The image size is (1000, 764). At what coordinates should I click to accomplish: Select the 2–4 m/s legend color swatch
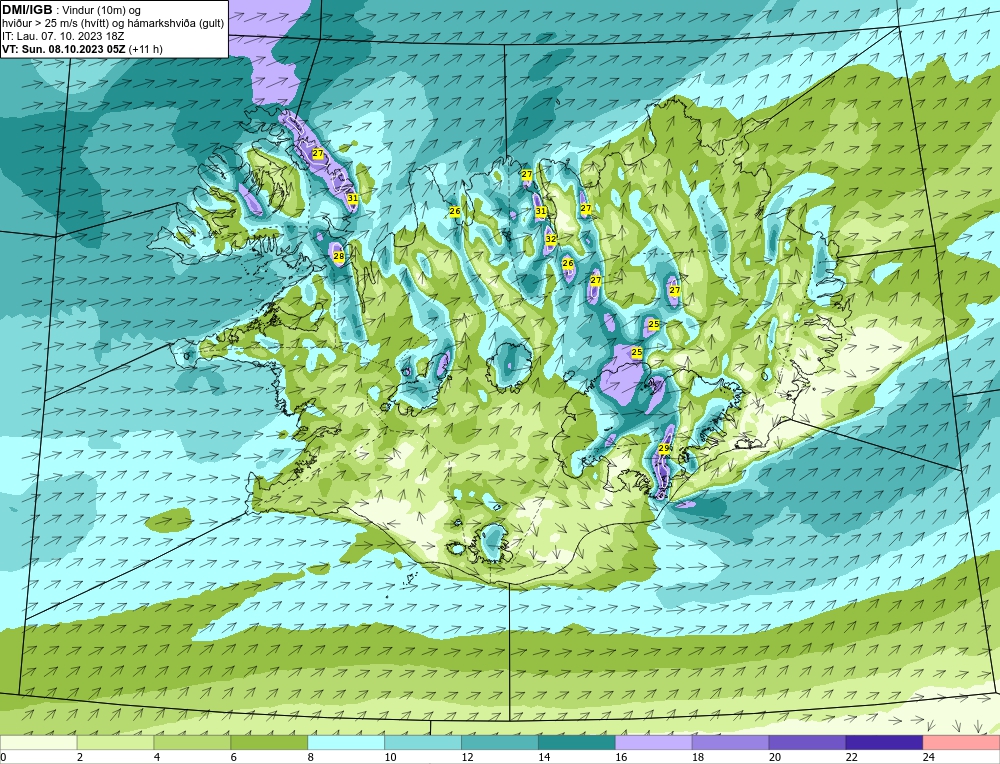tap(115, 743)
